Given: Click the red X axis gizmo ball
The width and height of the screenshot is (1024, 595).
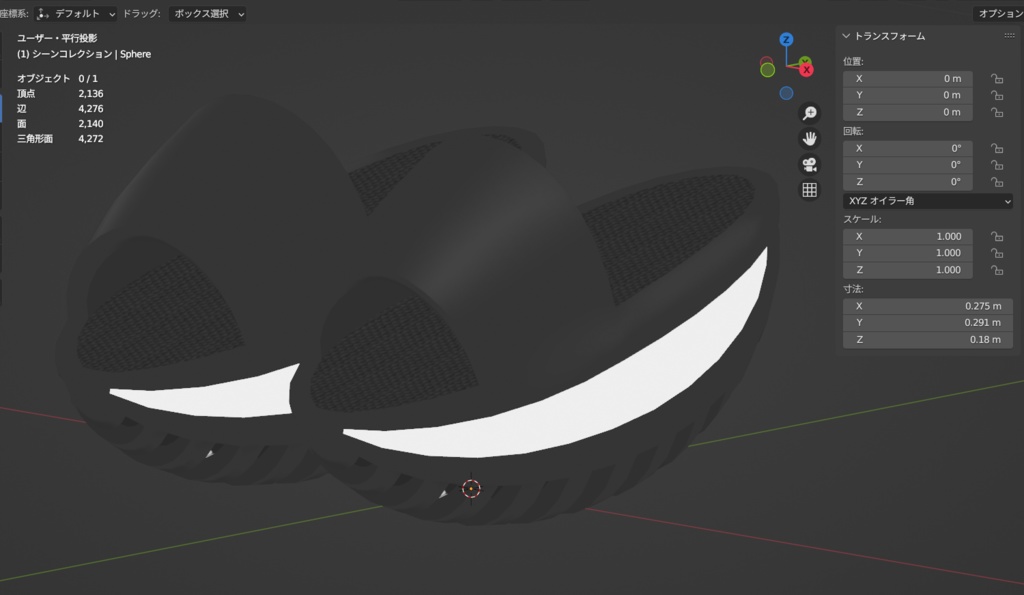Looking at the screenshot, I should (807, 70).
